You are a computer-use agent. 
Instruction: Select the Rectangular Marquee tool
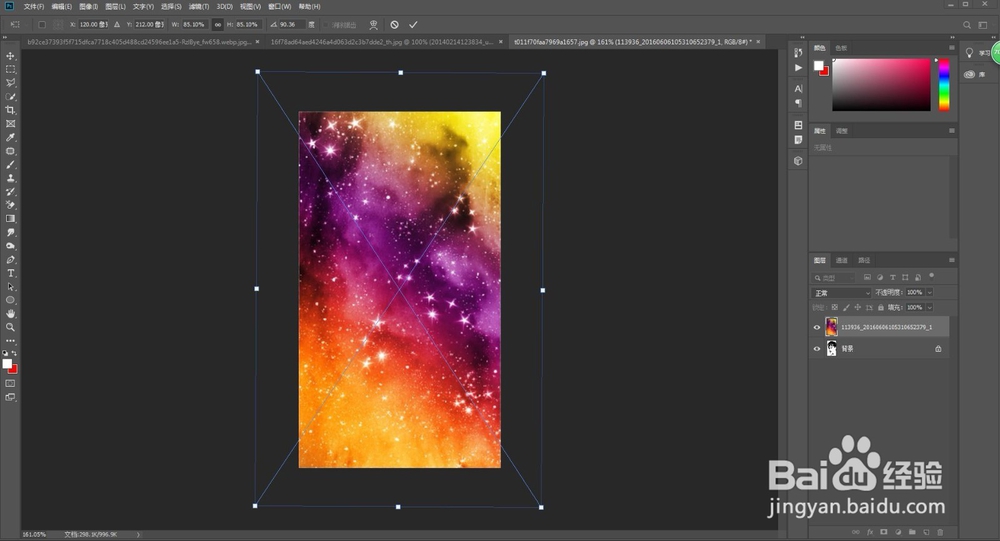pos(10,70)
